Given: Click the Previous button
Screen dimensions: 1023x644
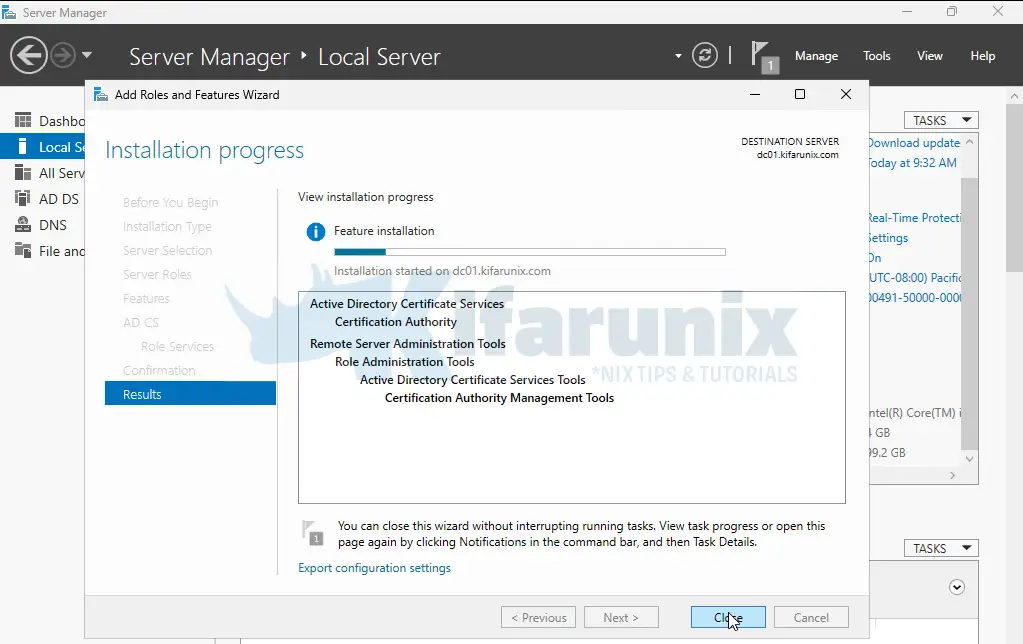Looking at the screenshot, I should (538, 617).
